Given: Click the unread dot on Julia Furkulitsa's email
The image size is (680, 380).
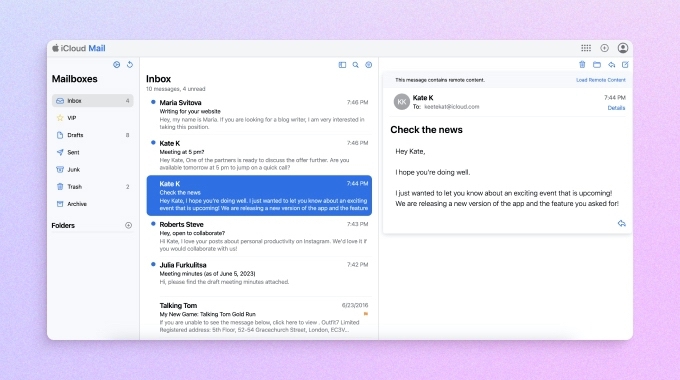Looking at the screenshot, I should [153, 264].
